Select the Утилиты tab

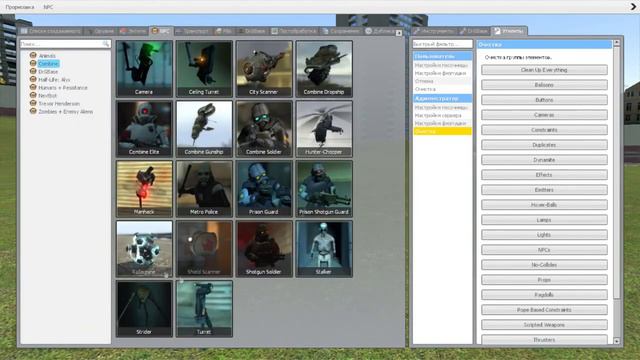click(509, 31)
